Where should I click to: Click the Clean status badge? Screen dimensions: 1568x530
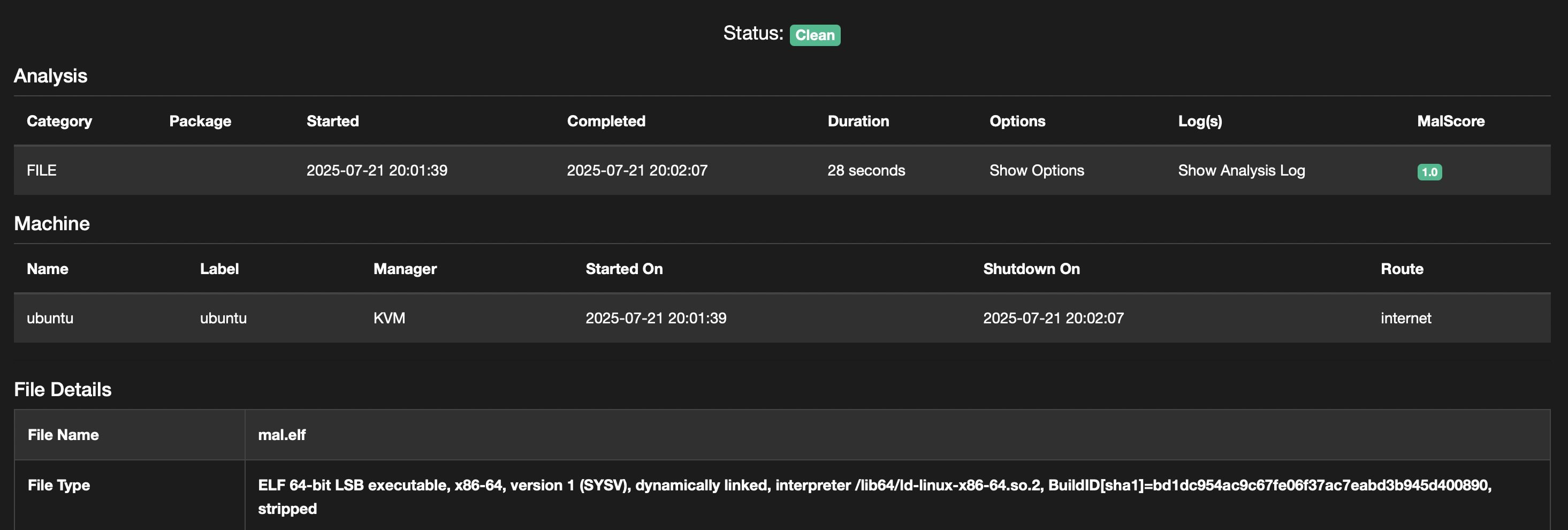coord(815,35)
